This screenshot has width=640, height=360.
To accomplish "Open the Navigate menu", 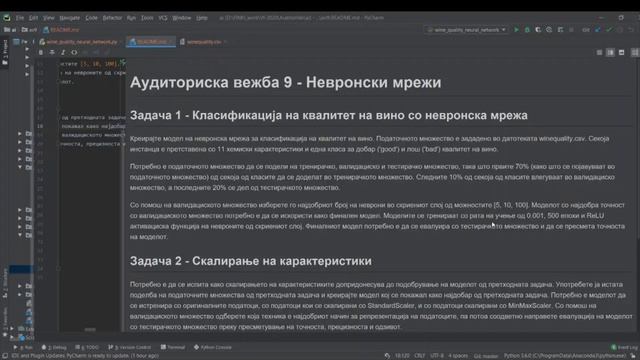I will click(x=70, y=18).
